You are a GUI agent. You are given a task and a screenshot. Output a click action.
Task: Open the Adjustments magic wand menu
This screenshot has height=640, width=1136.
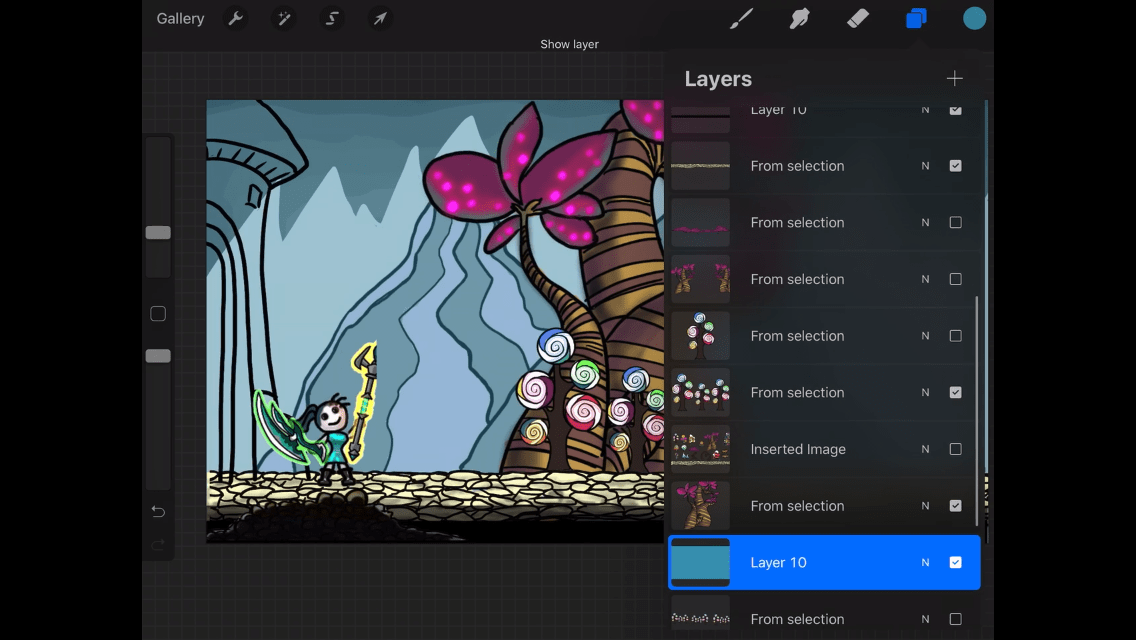[x=284, y=18]
